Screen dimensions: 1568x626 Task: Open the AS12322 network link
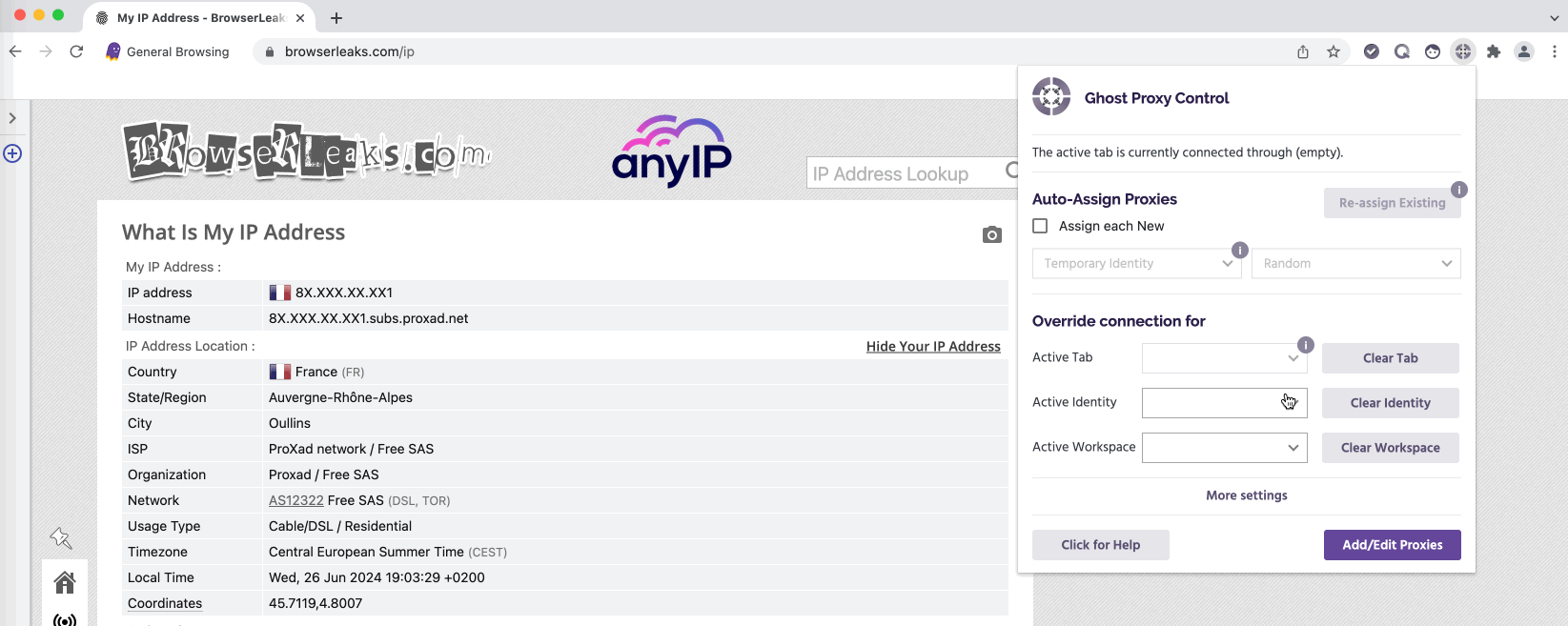pos(296,500)
